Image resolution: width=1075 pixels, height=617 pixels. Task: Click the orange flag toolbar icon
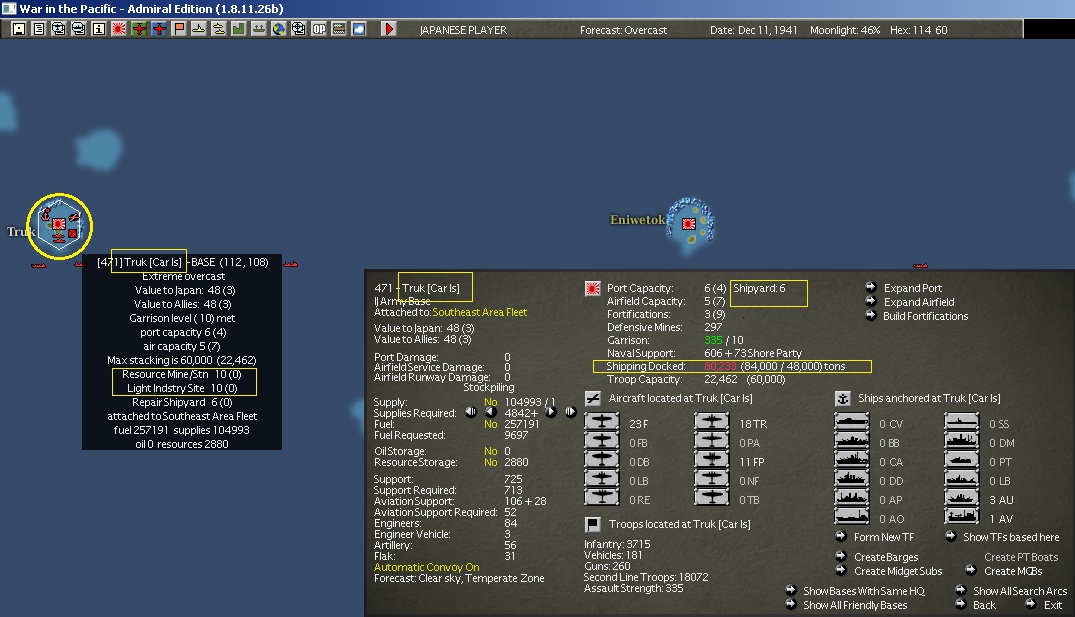[178, 29]
